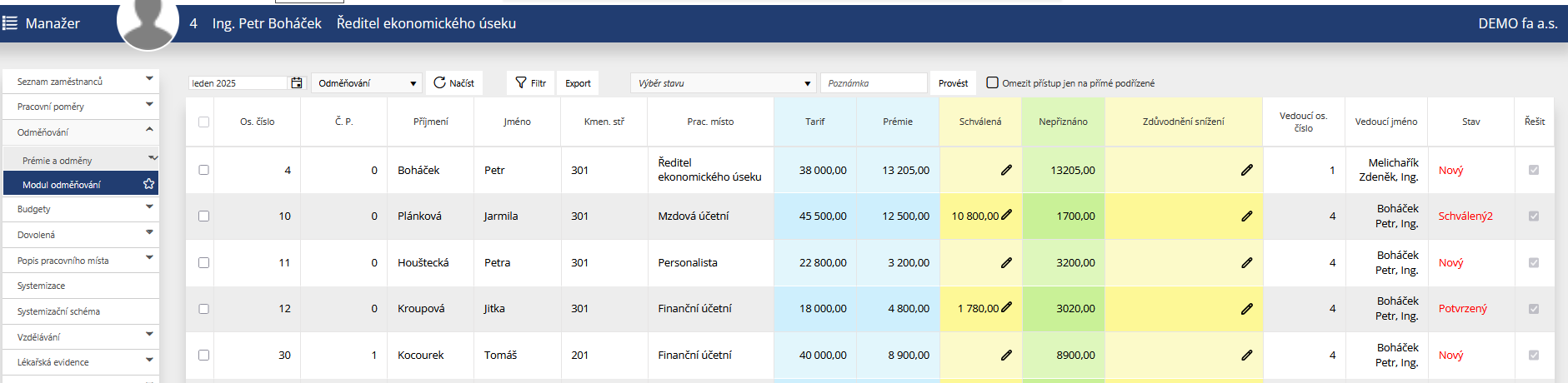Toggle Řešit checkbox in Houštecká row
The height and width of the screenshot is (383, 1568).
1534,262
